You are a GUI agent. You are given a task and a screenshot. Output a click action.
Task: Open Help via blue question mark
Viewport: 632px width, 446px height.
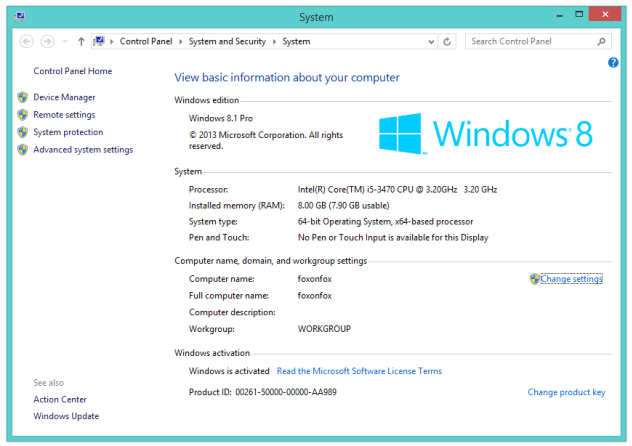click(x=613, y=62)
